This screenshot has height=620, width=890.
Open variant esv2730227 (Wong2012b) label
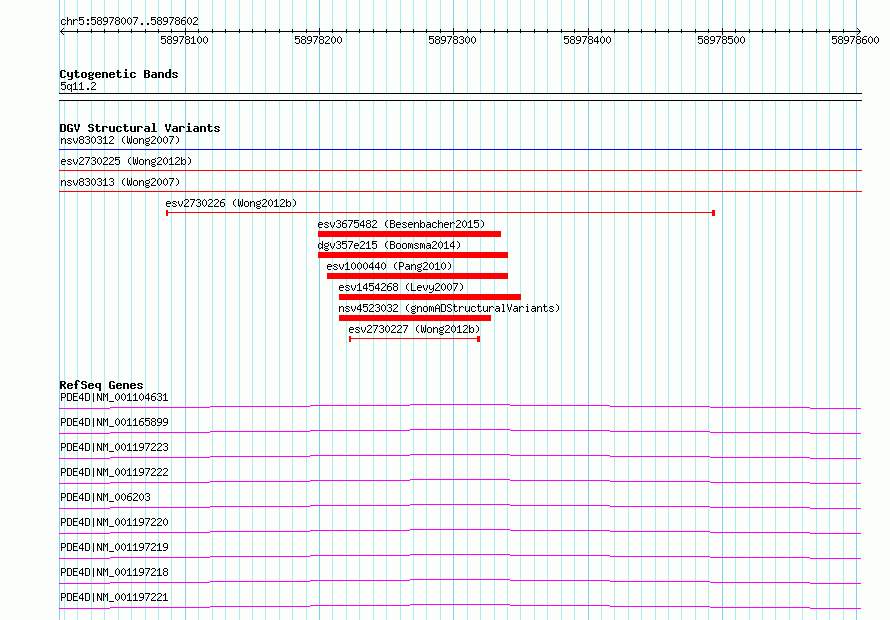tap(414, 329)
